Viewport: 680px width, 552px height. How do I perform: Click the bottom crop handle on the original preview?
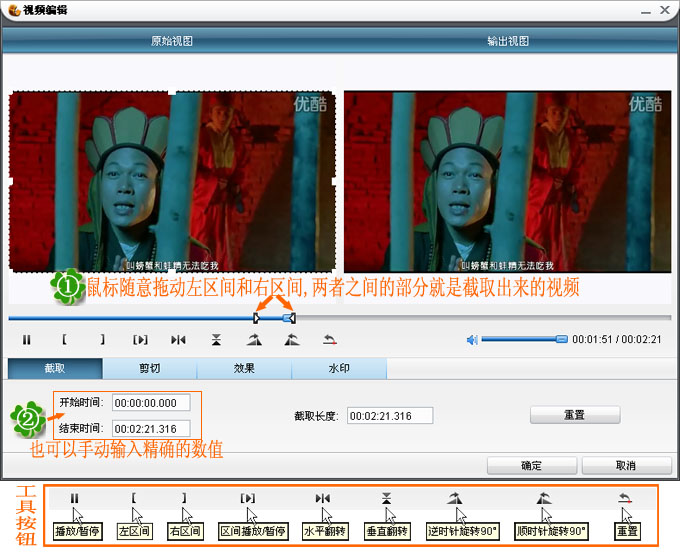point(172,272)
